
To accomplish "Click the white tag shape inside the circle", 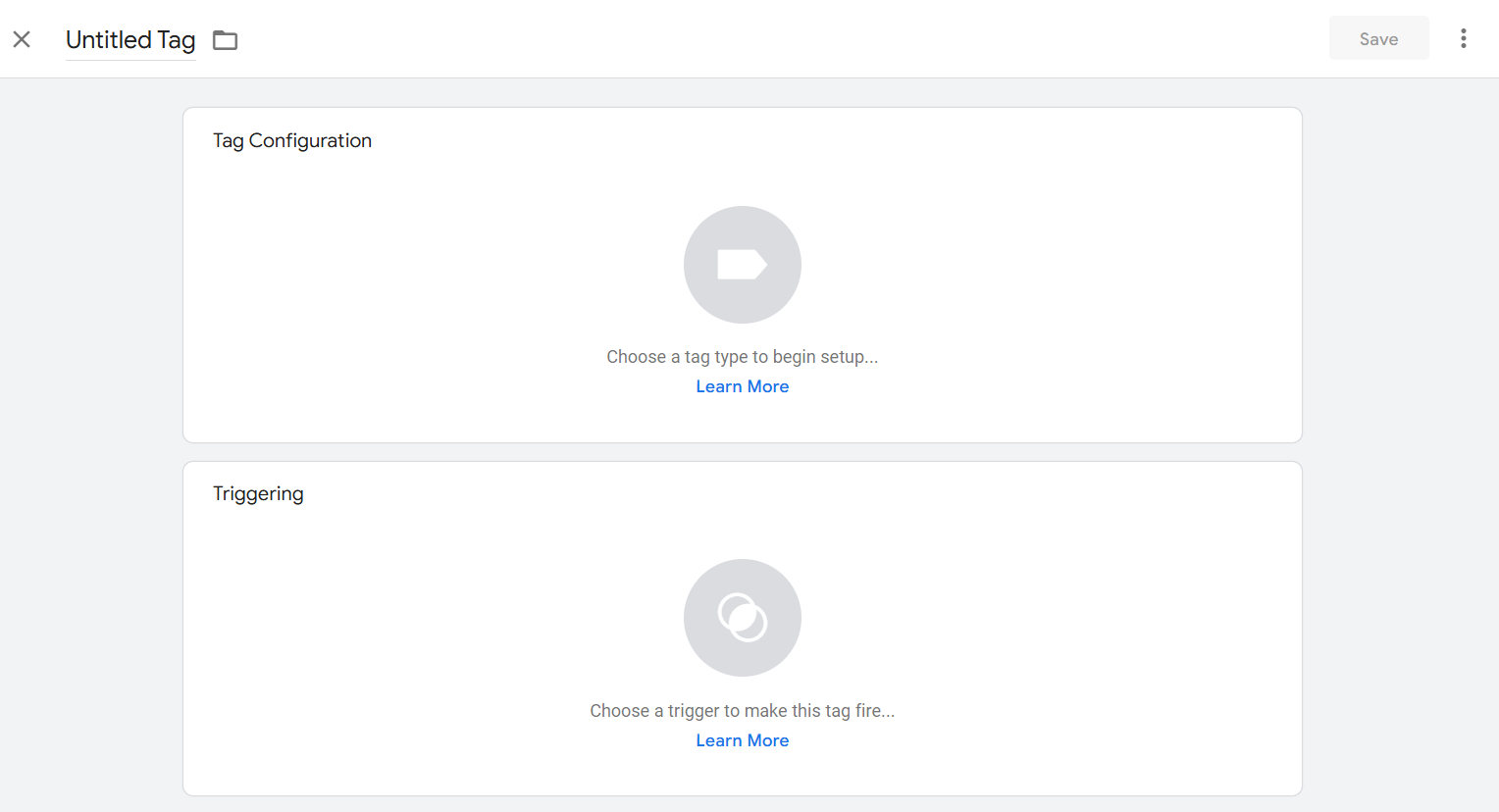I will pyautogui.click(x=742, y=265).
